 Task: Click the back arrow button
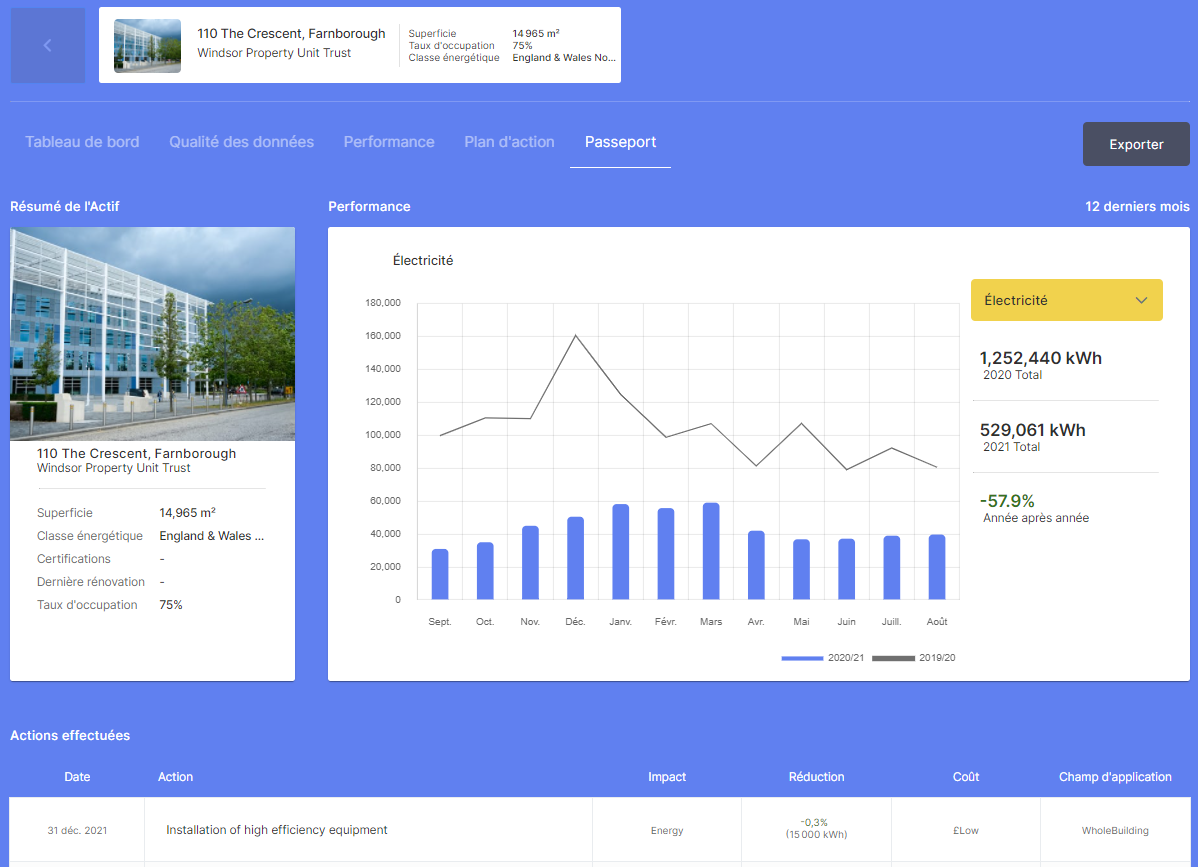pyautogui.click(x=47, y=45)
